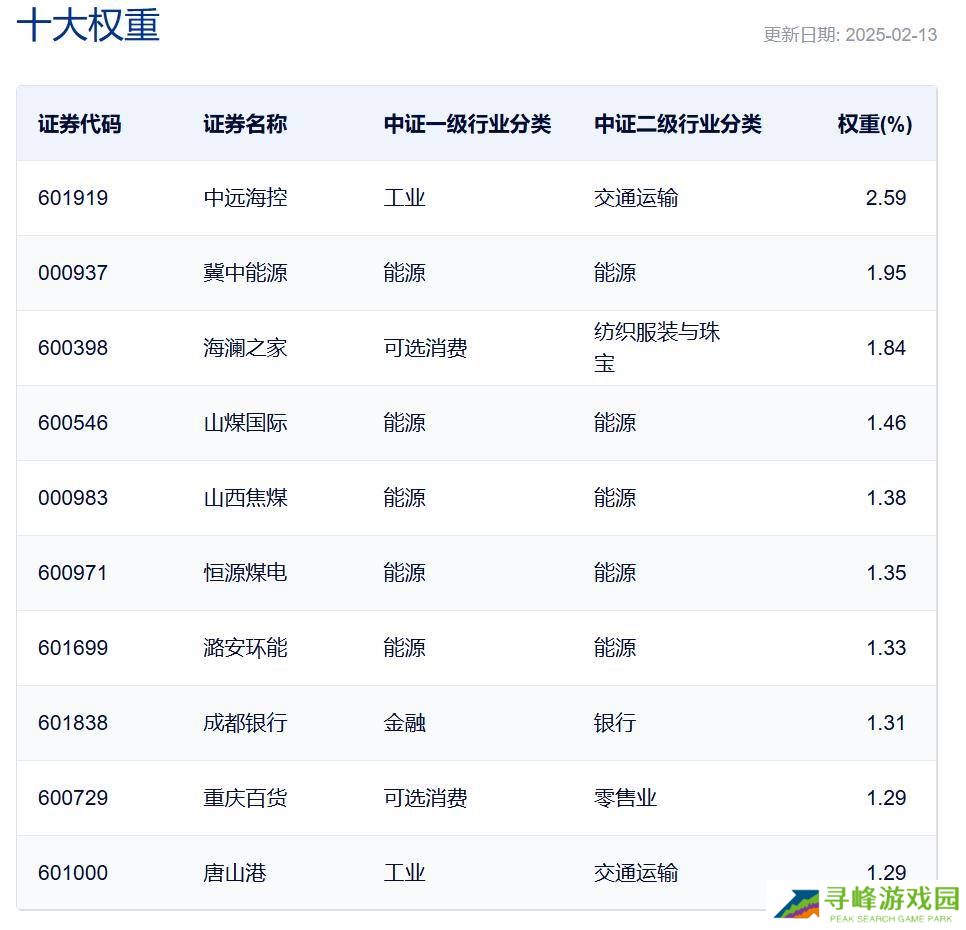Click 可选消费 in the 海澜之家 row
Viewport: 966px width, 930px height.
coord(425,348)
